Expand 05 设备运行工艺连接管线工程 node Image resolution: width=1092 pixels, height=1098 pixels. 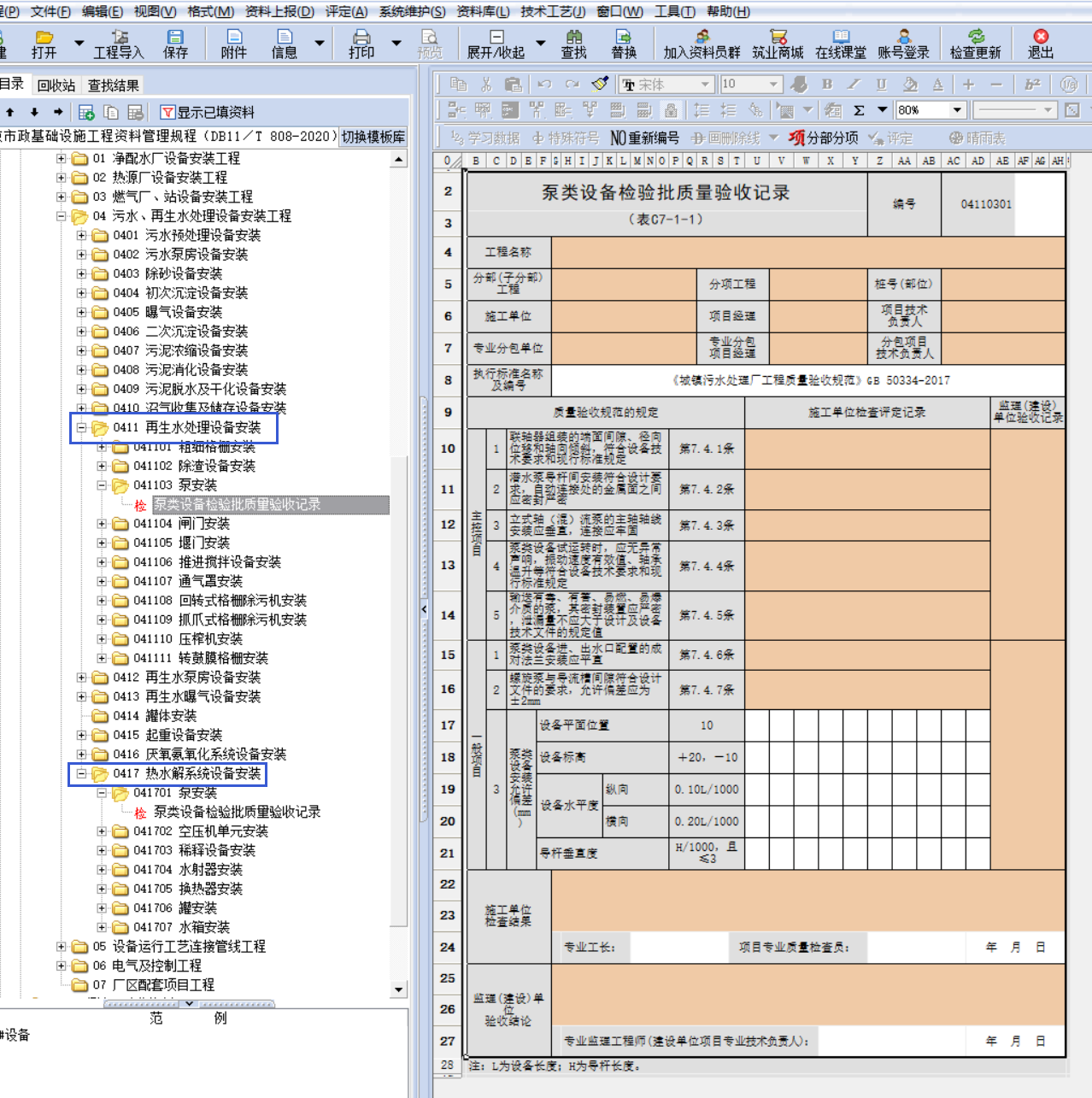[62, 947]
